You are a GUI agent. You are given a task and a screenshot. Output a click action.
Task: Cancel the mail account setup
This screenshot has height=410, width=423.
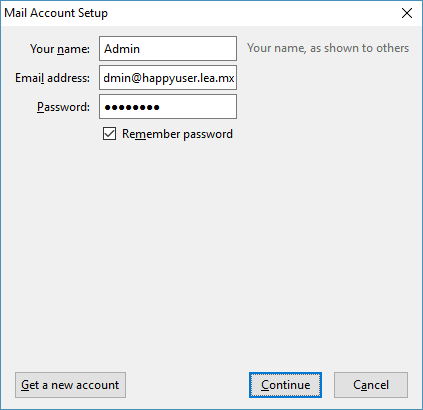371,385
